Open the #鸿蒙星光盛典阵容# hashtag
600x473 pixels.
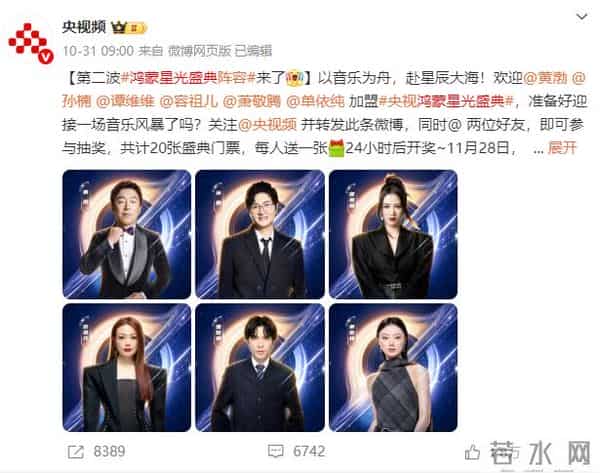[x=188, y=78]
